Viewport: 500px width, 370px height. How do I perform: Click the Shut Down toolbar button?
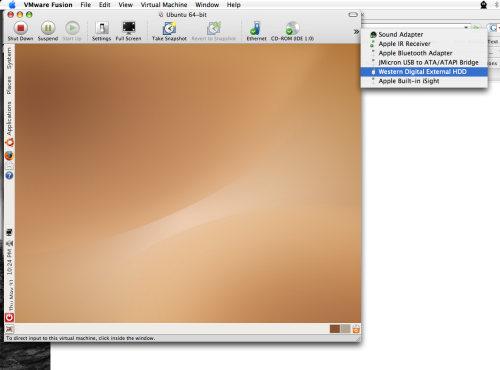click(x=20, y=31)
